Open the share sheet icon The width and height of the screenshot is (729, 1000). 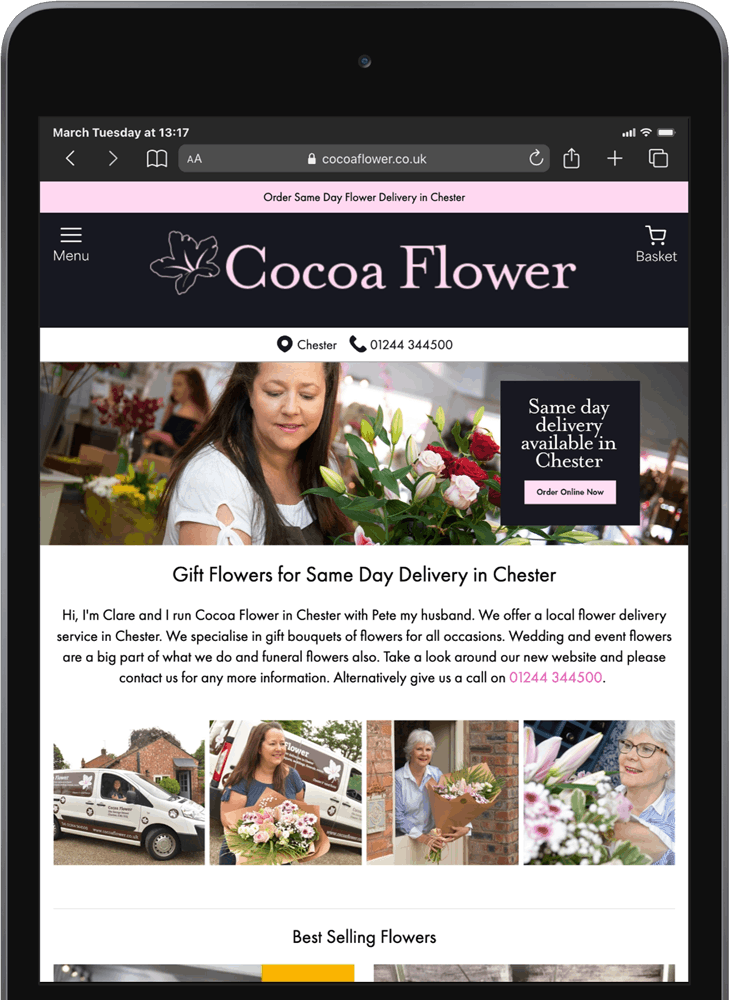571,158
